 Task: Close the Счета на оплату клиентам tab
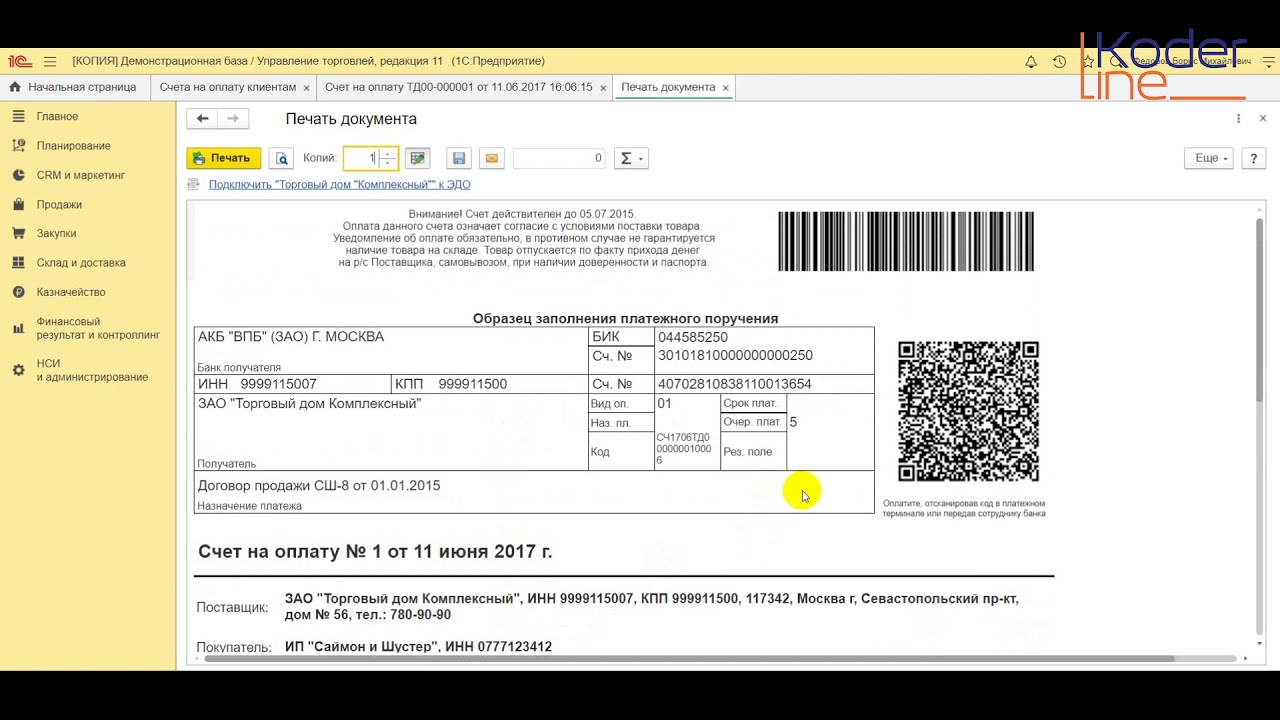tap(306, 88)
